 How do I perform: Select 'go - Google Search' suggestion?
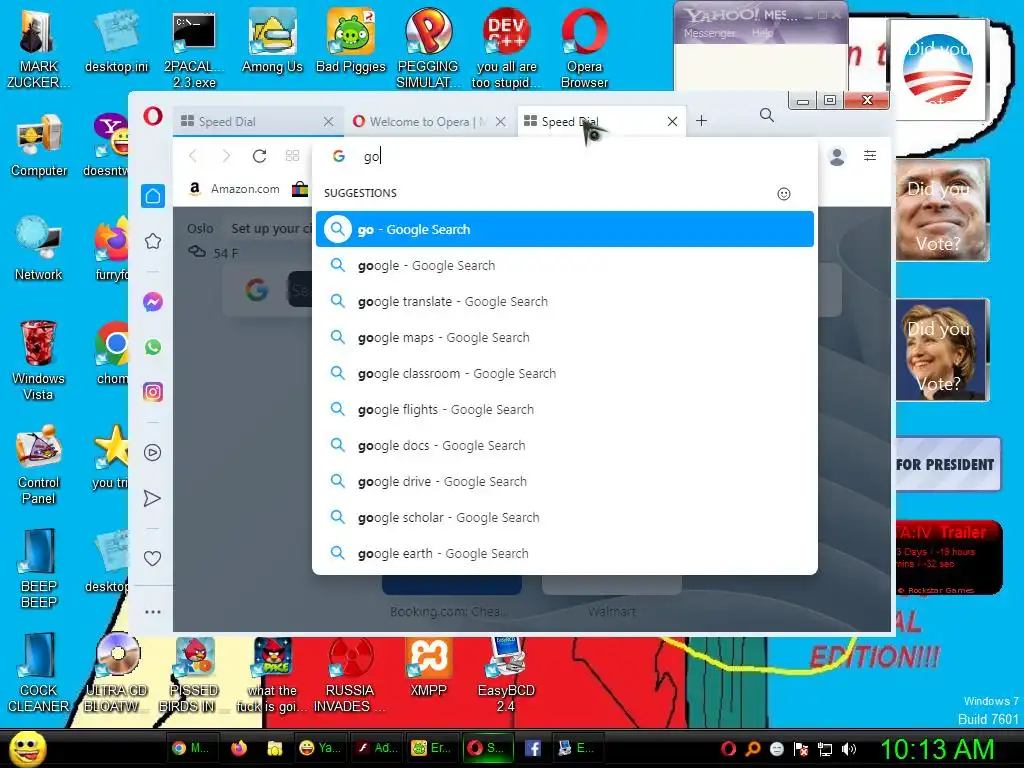click(565, 229)
